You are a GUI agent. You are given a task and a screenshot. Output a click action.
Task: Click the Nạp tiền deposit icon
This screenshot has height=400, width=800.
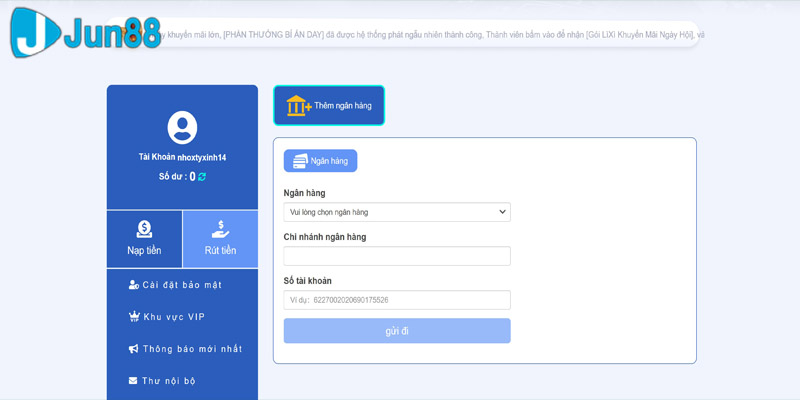click(x=144, y=230)
